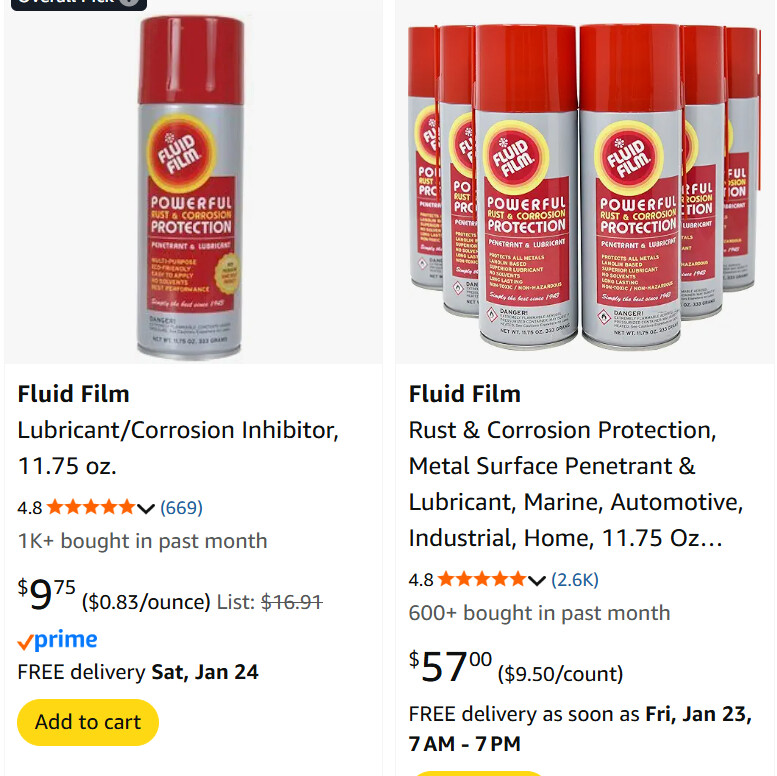
Task: Click the 4.8 rating number of the $57.00 item
Action: pyautogui.click(x=421, y=580)
